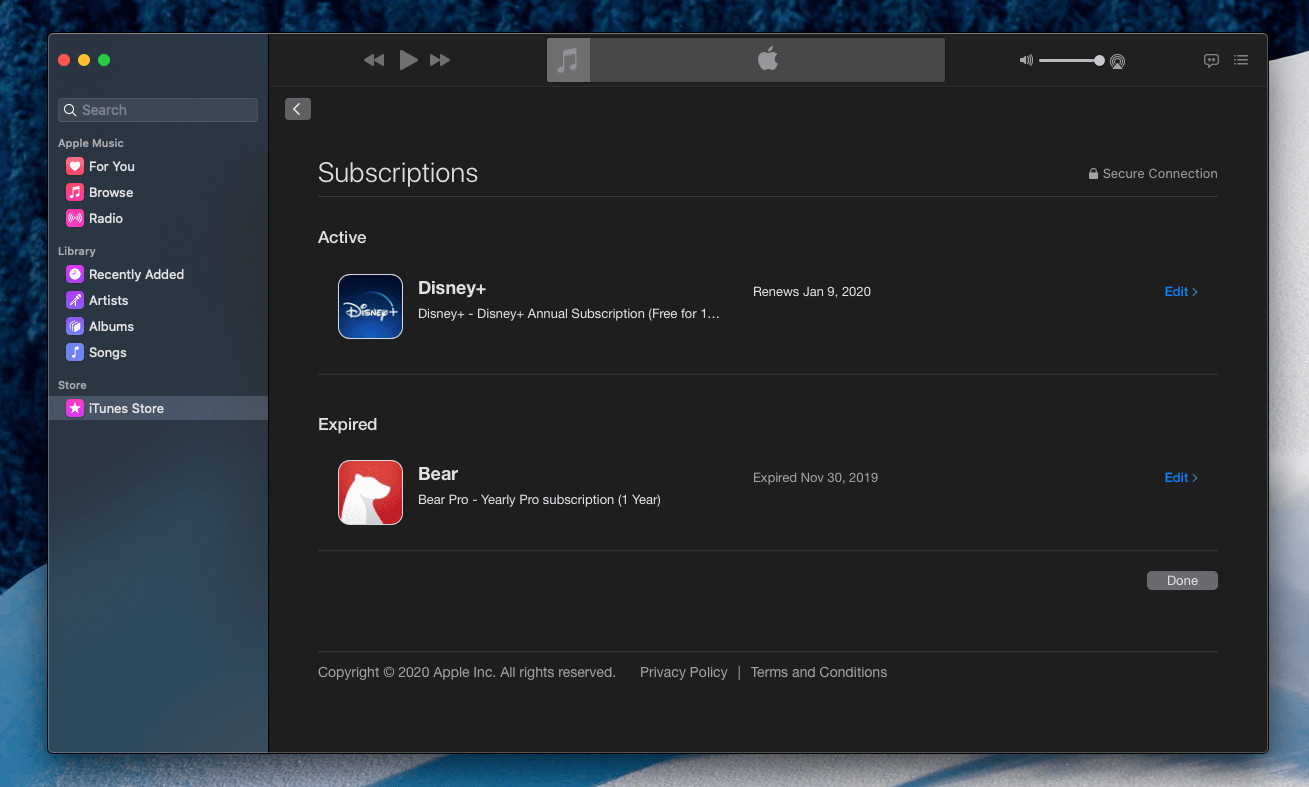Click the Expired section heading

[347, 424]
